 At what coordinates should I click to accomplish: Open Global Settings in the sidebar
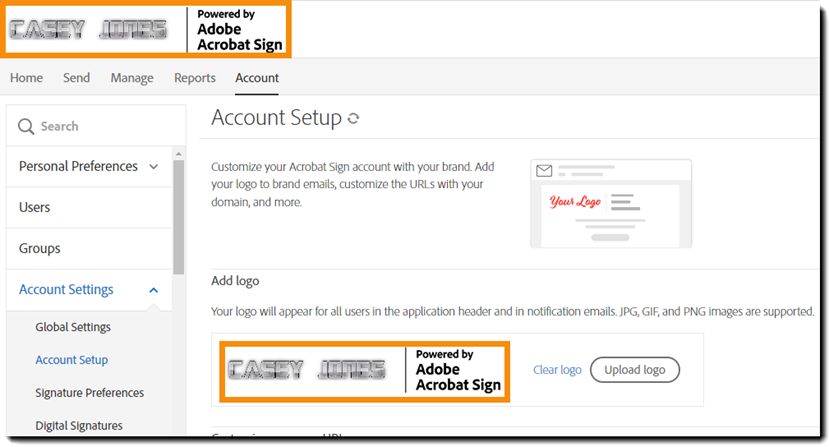[73, 327]
